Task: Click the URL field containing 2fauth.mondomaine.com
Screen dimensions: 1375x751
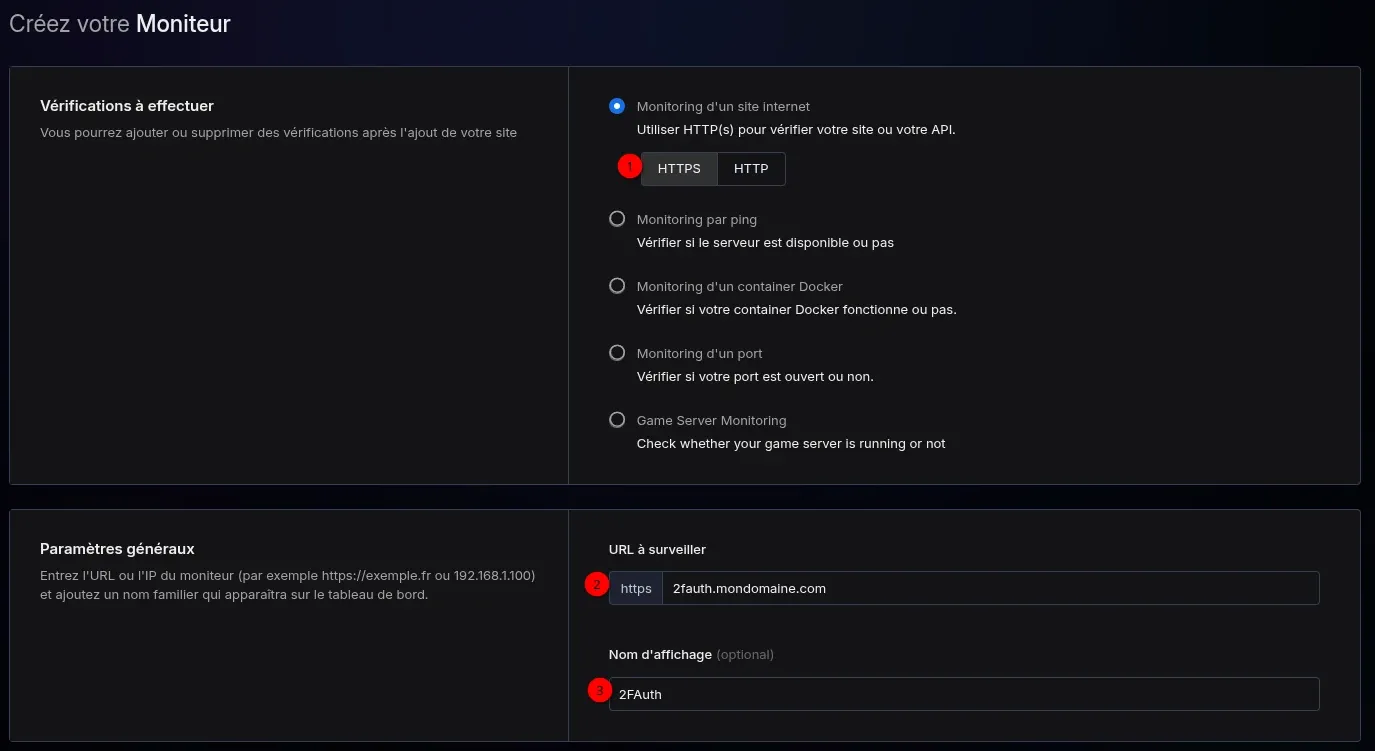Action: pos(990,588)
